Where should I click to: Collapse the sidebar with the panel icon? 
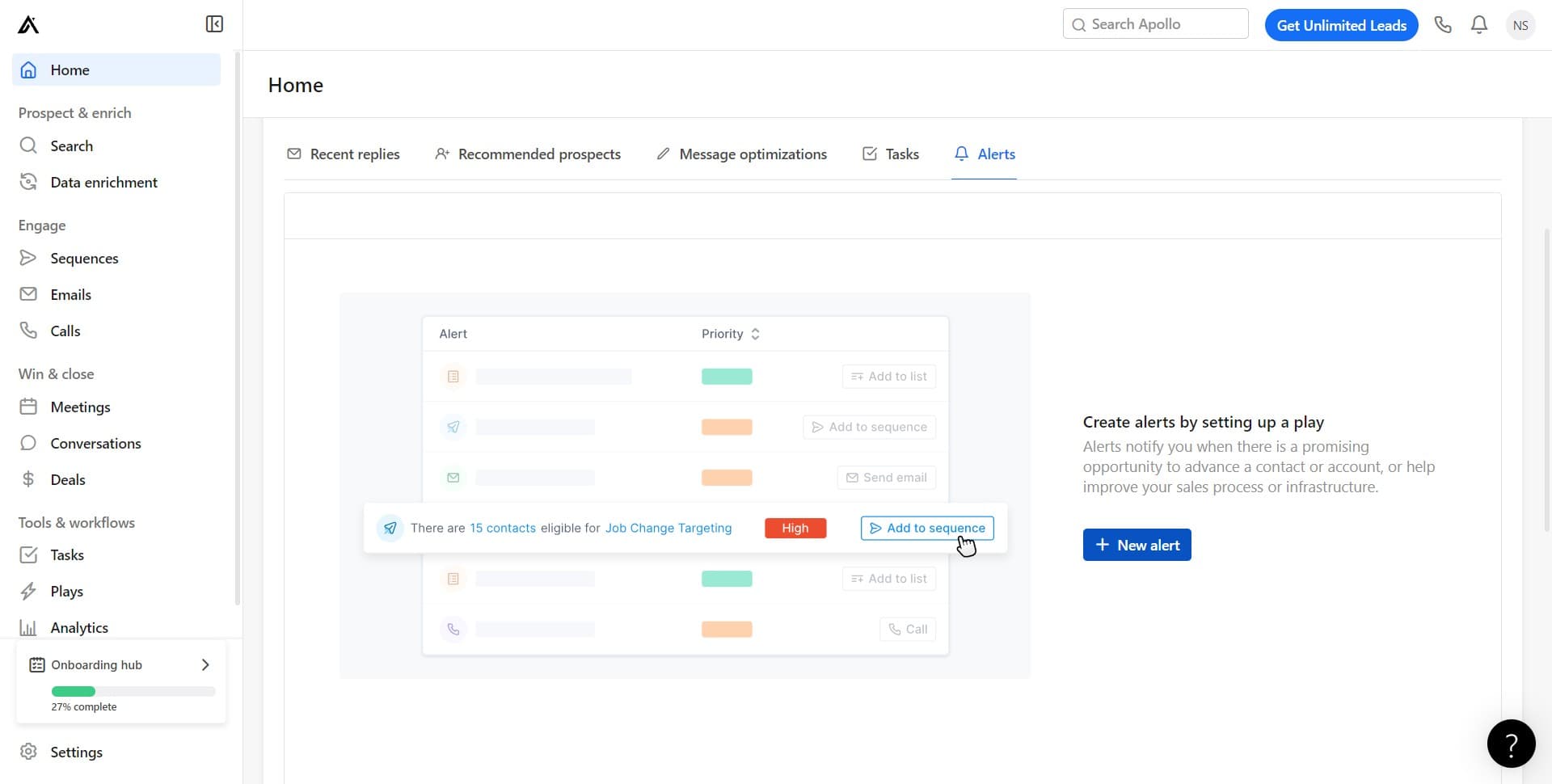pos(214,24)
